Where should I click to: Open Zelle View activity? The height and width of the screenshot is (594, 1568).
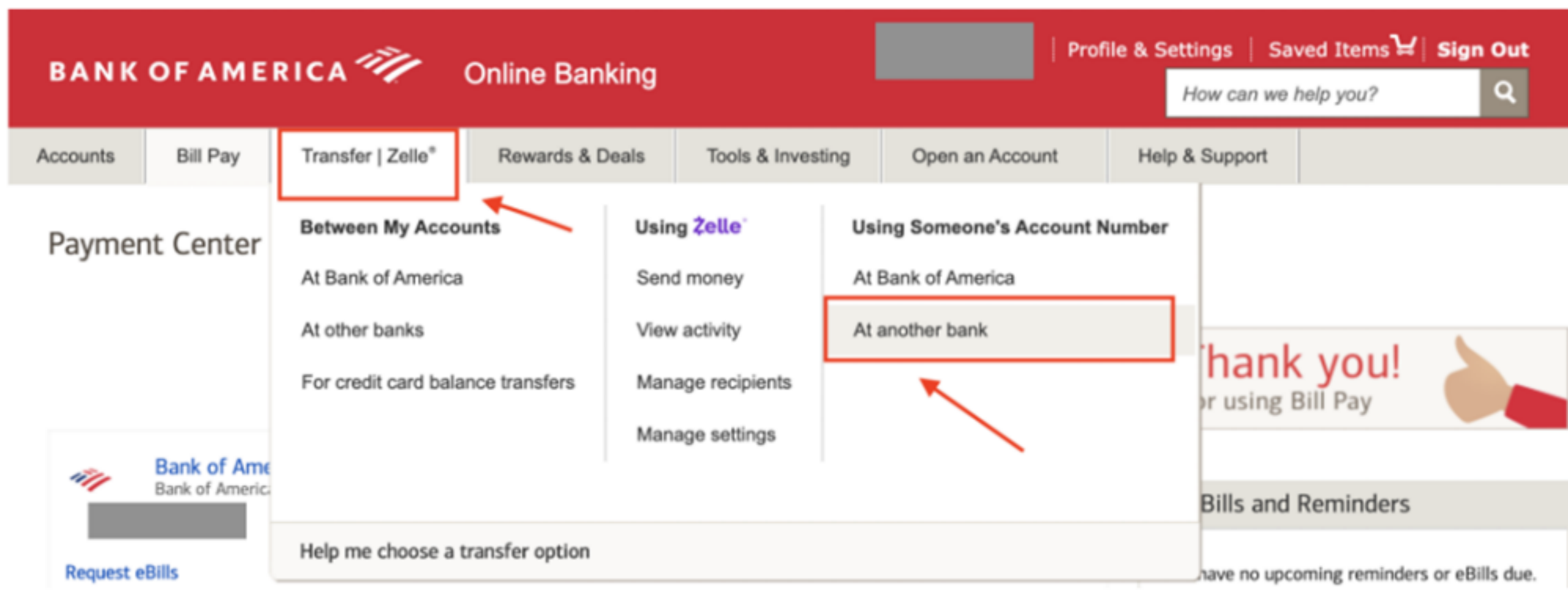tap(688, 330)
